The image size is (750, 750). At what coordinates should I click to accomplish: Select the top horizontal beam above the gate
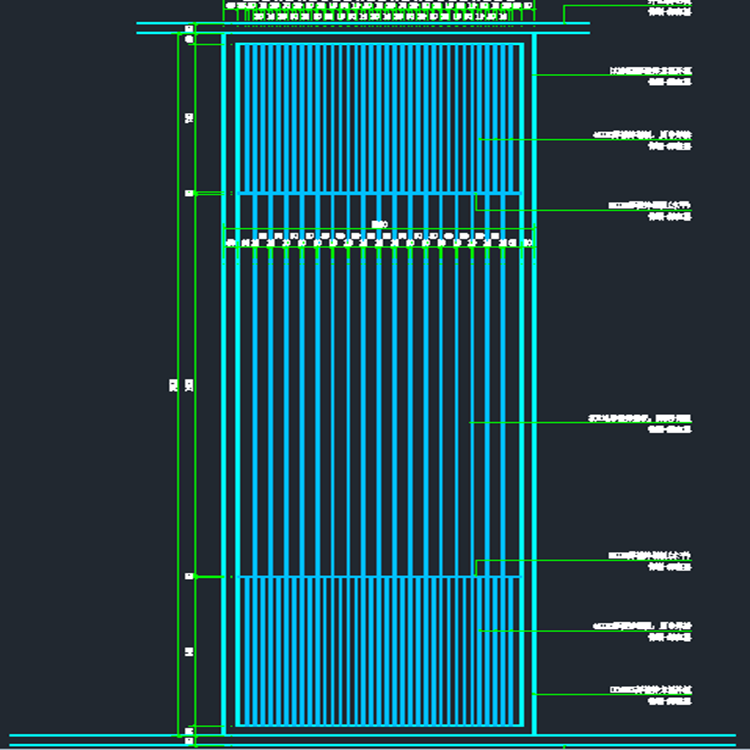pos(363,28)
